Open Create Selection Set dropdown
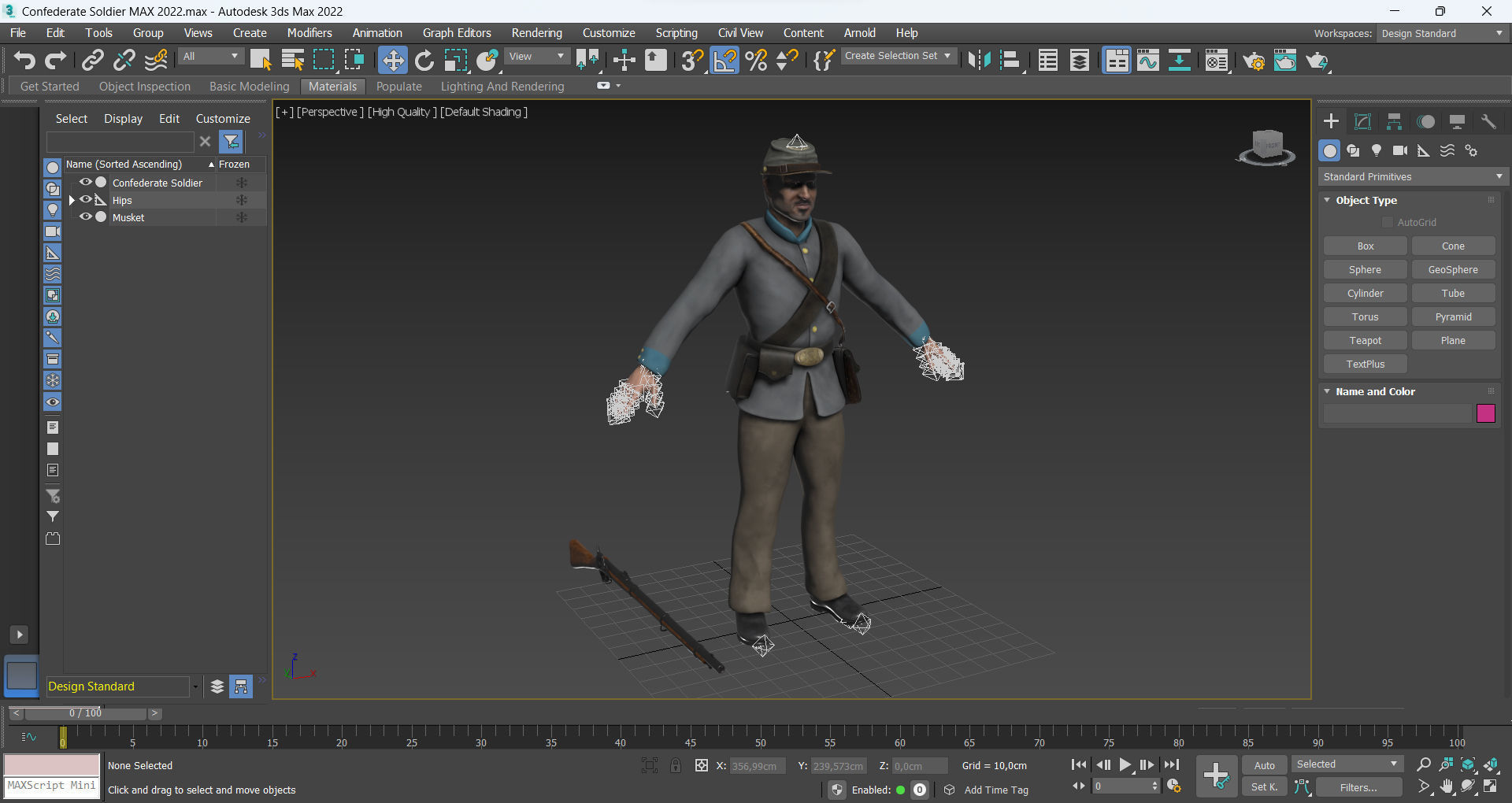Screen dimensions: 1512x803 (899, 56)
